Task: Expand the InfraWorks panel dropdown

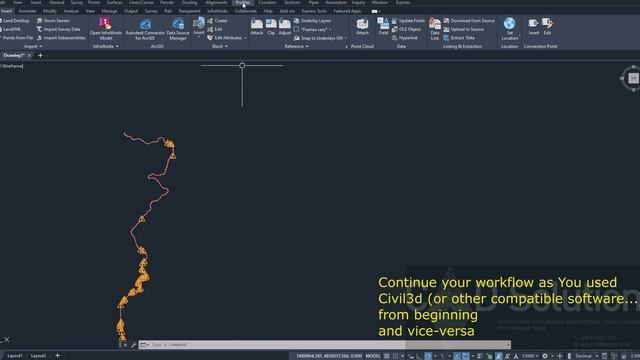Action: [106, 47]
